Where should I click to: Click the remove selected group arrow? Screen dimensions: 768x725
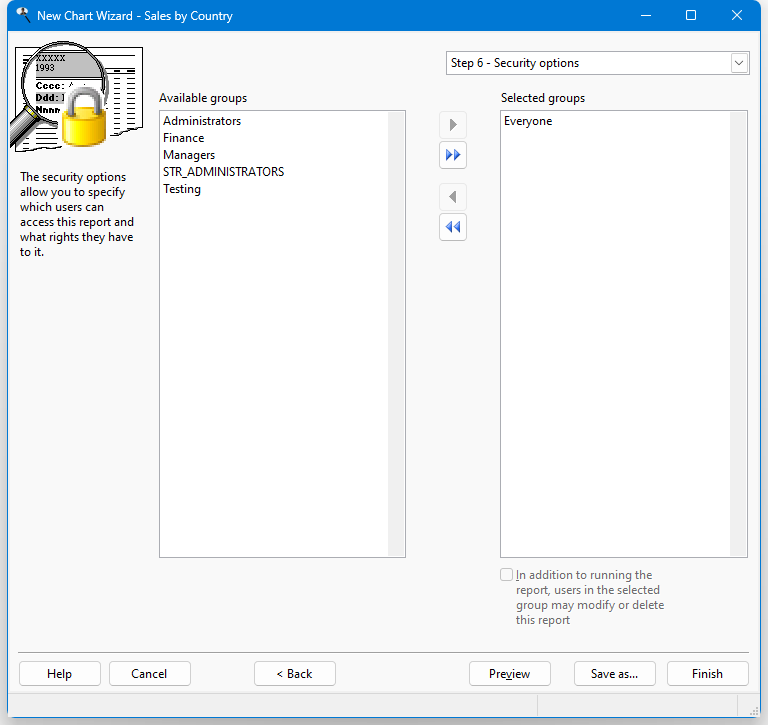[x=453, y=197]
